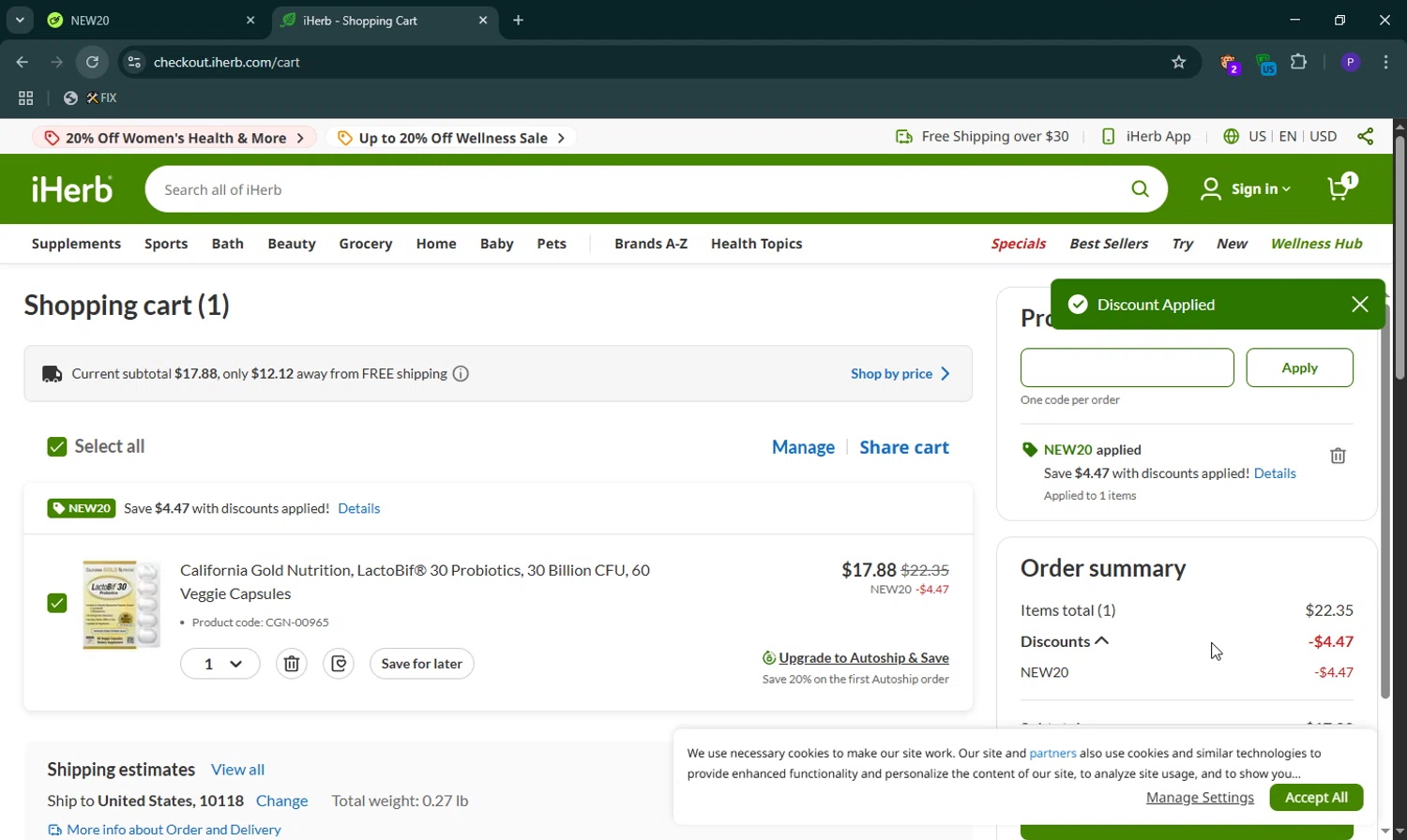
Task: Open Manage Settings for cookies
Action: tap(1200, 798)
